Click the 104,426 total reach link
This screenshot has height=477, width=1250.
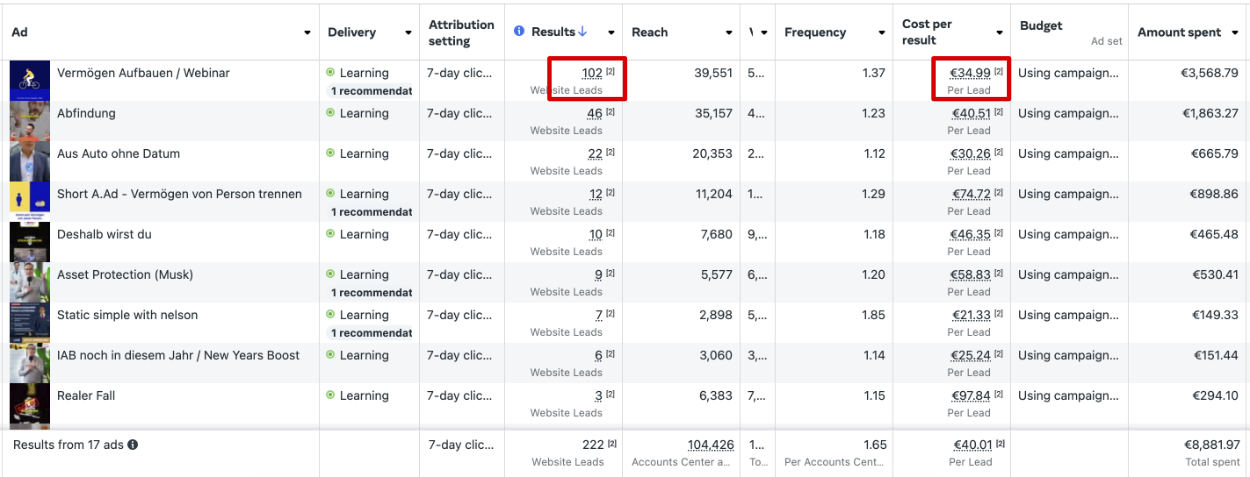(710, 445)
